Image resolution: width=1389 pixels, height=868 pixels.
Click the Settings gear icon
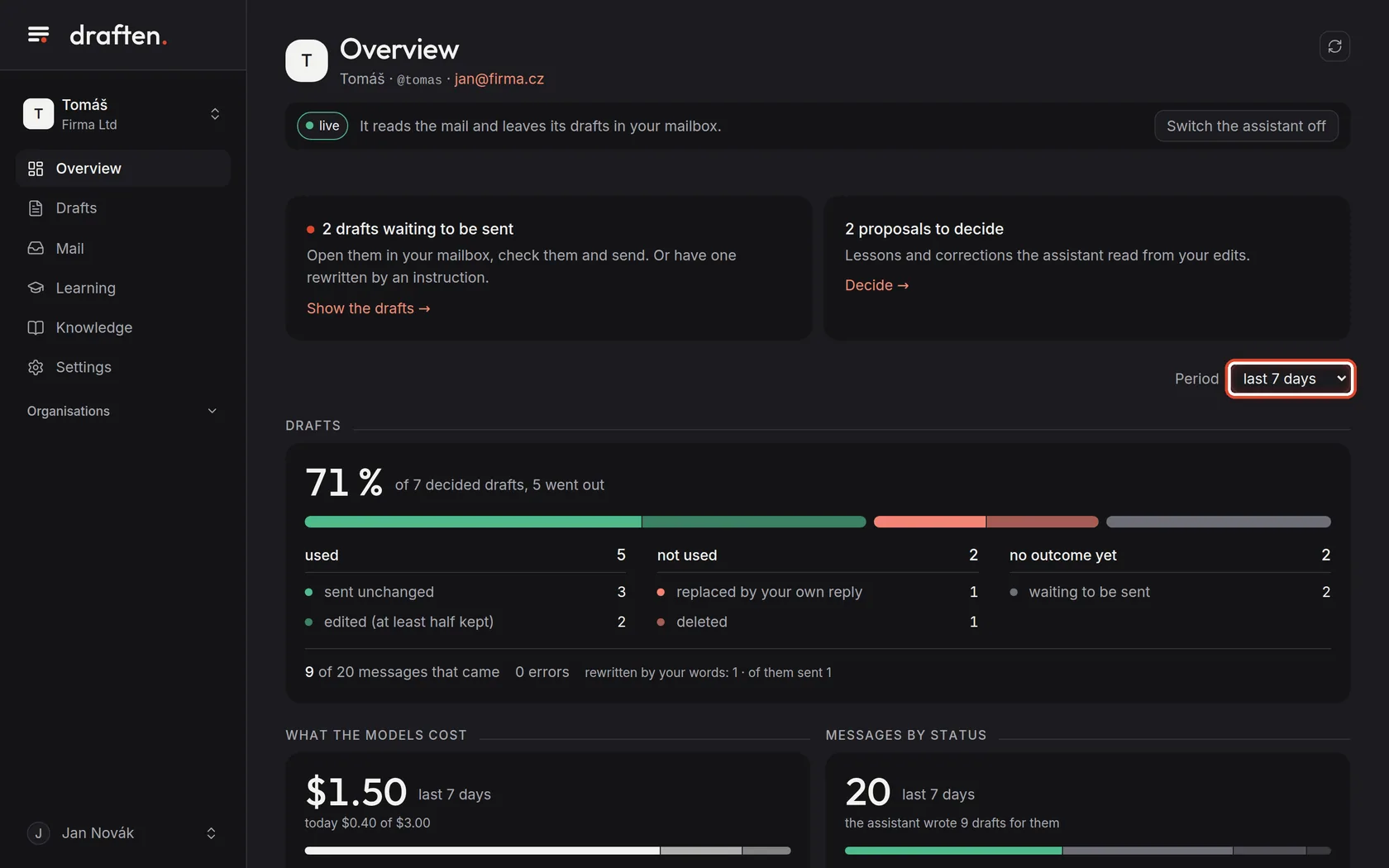36,367
